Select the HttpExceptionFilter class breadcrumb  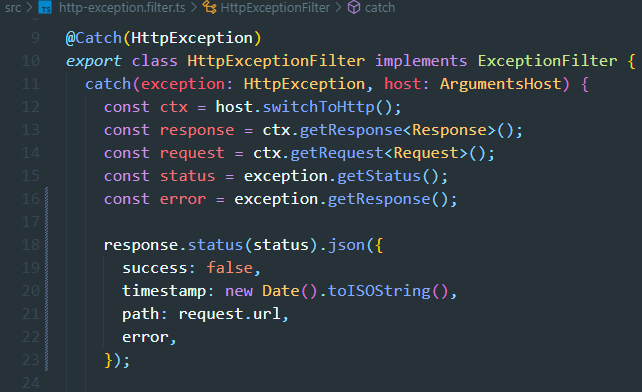pos(275,8)
